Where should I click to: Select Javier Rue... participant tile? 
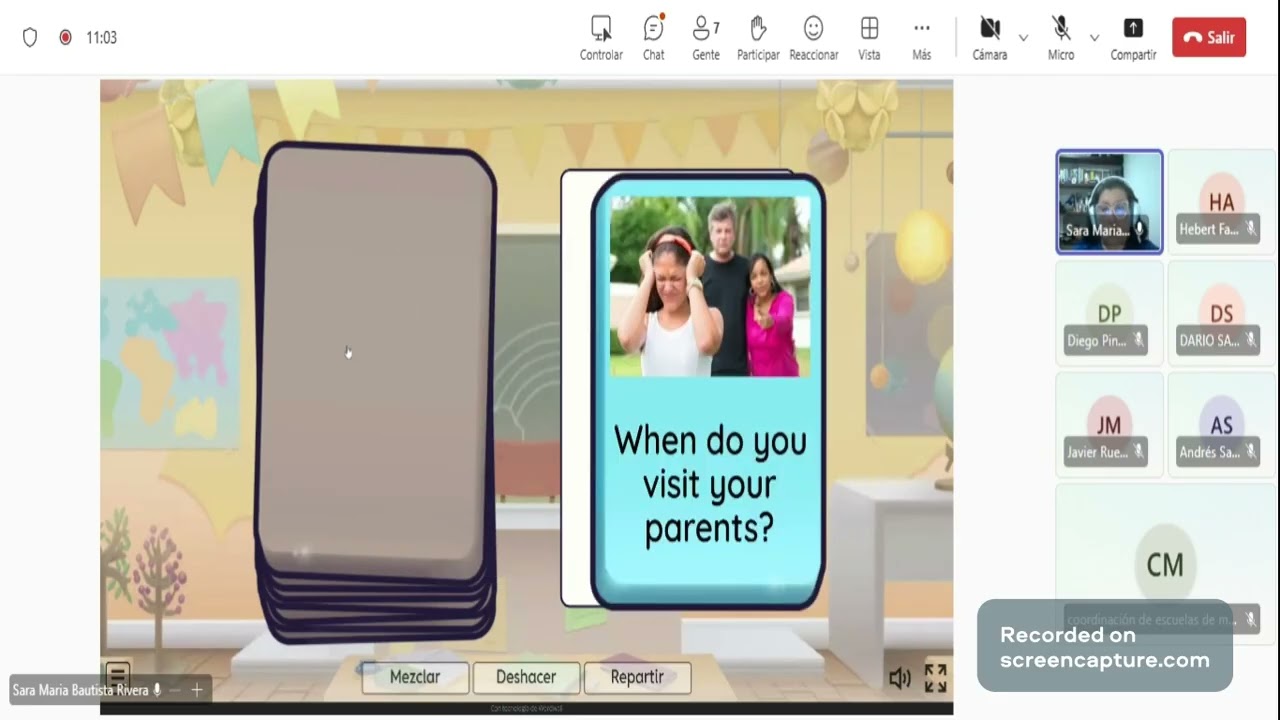click(1109, 425)
